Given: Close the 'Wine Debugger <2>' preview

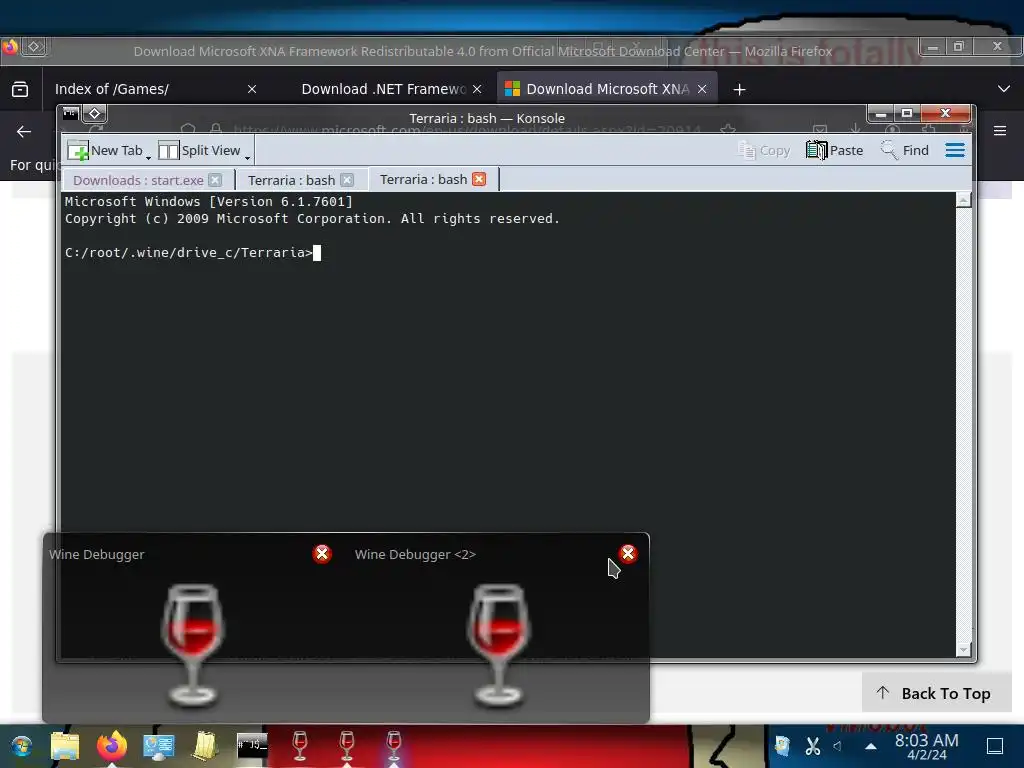Looking at the screenshot, I should [x=628, y=554].
